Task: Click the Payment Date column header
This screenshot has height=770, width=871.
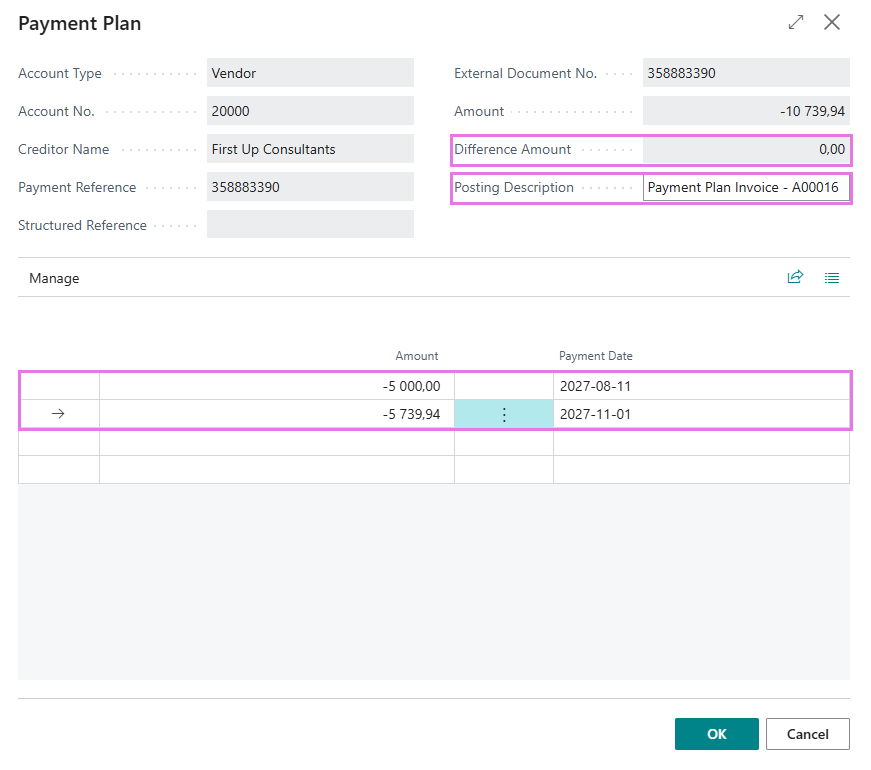Action: [595, 356]
